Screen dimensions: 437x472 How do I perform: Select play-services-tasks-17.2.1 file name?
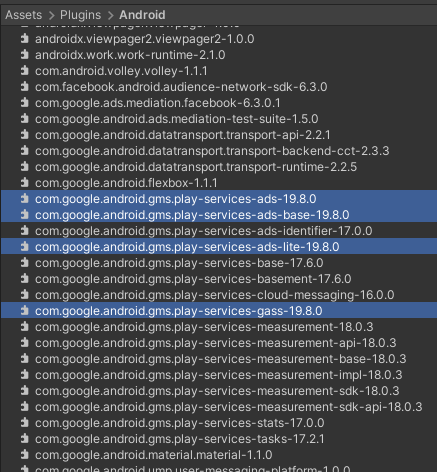coord(180,439)
